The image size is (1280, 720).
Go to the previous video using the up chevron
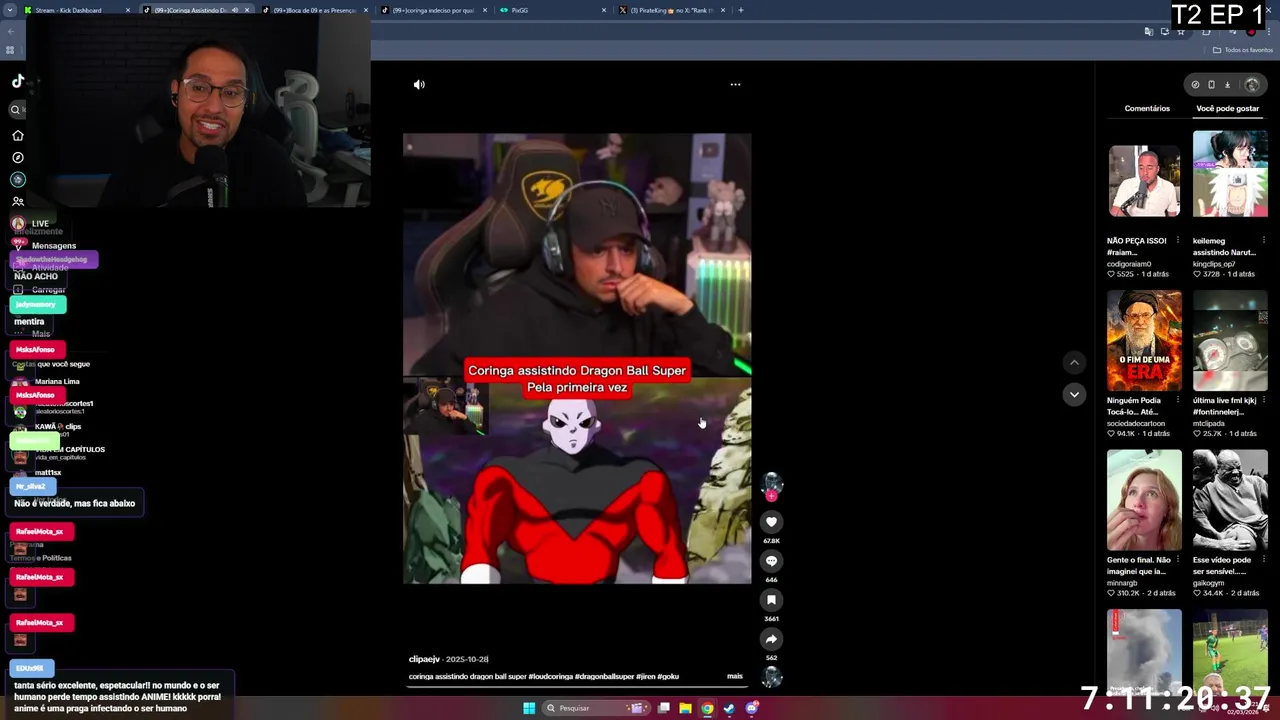pos(1074,363)
